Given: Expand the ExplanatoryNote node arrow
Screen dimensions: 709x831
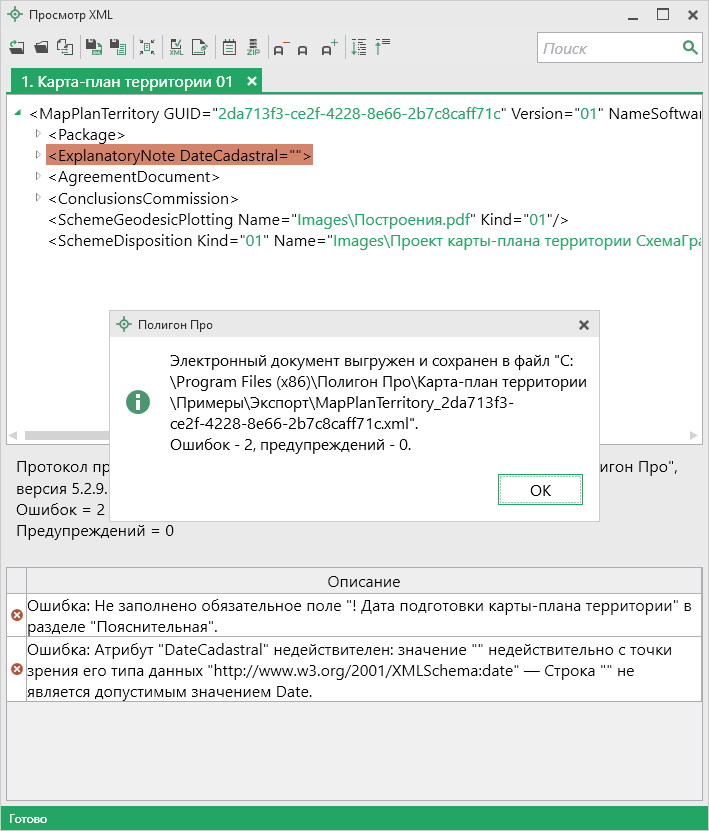Looking at the screenshot, I should tap(39, 155).
